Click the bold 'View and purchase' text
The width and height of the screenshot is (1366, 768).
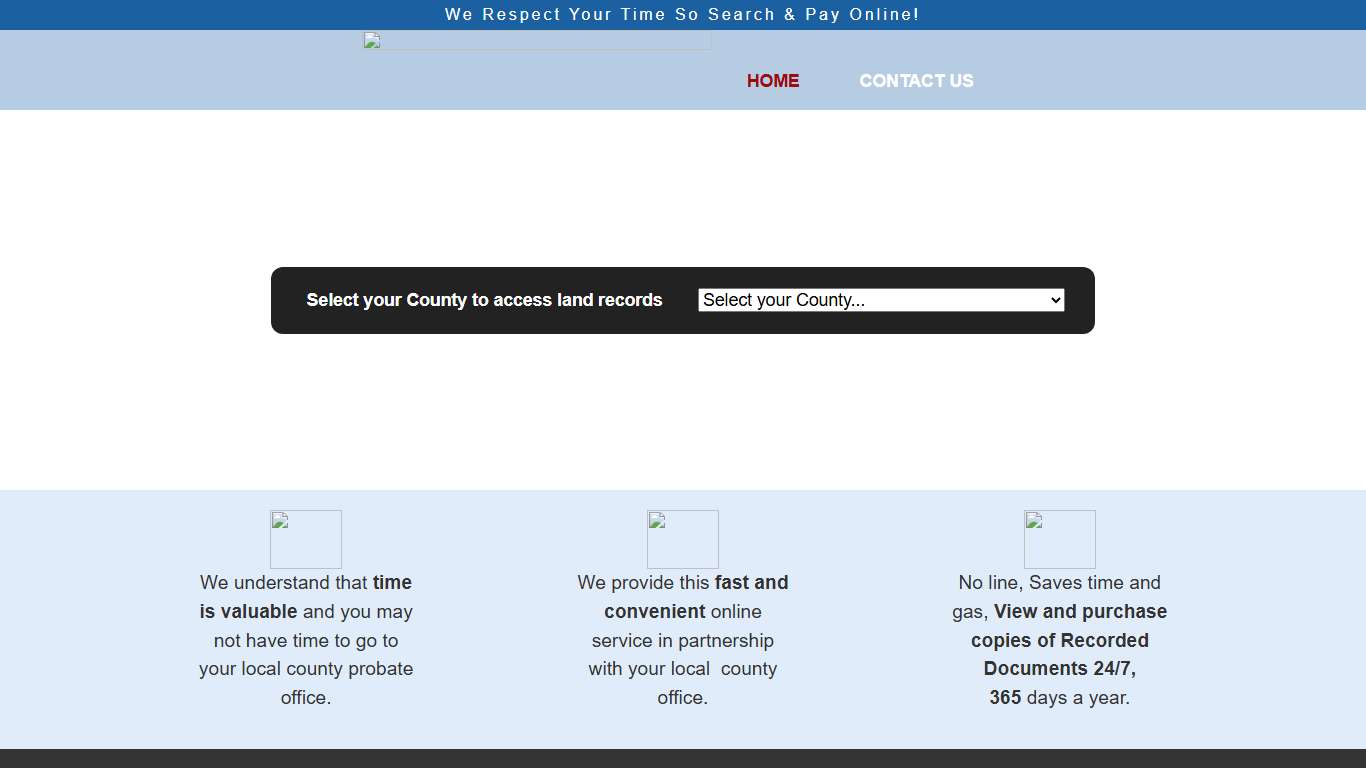(x=1080, y=612)
